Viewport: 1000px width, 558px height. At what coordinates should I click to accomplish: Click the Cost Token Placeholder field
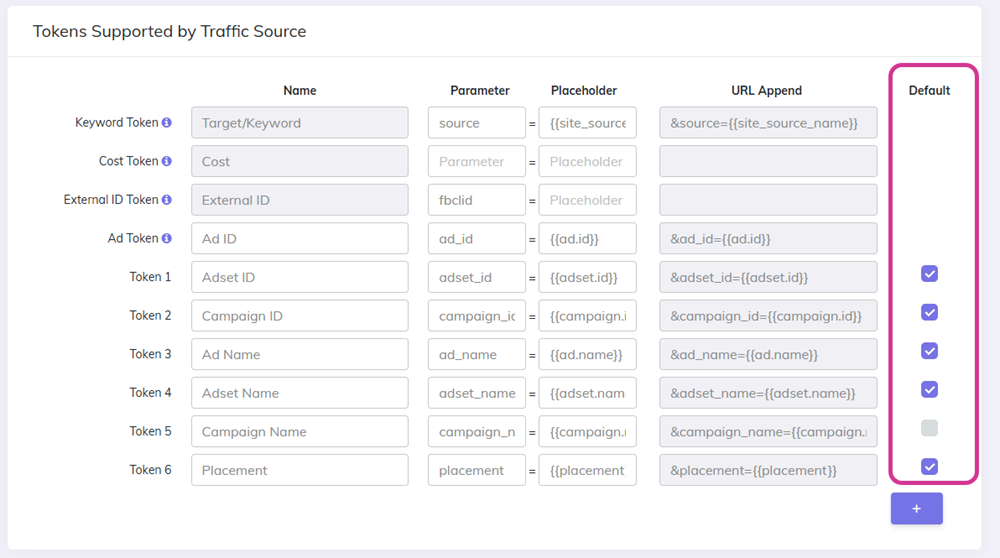tap(587, 161)
